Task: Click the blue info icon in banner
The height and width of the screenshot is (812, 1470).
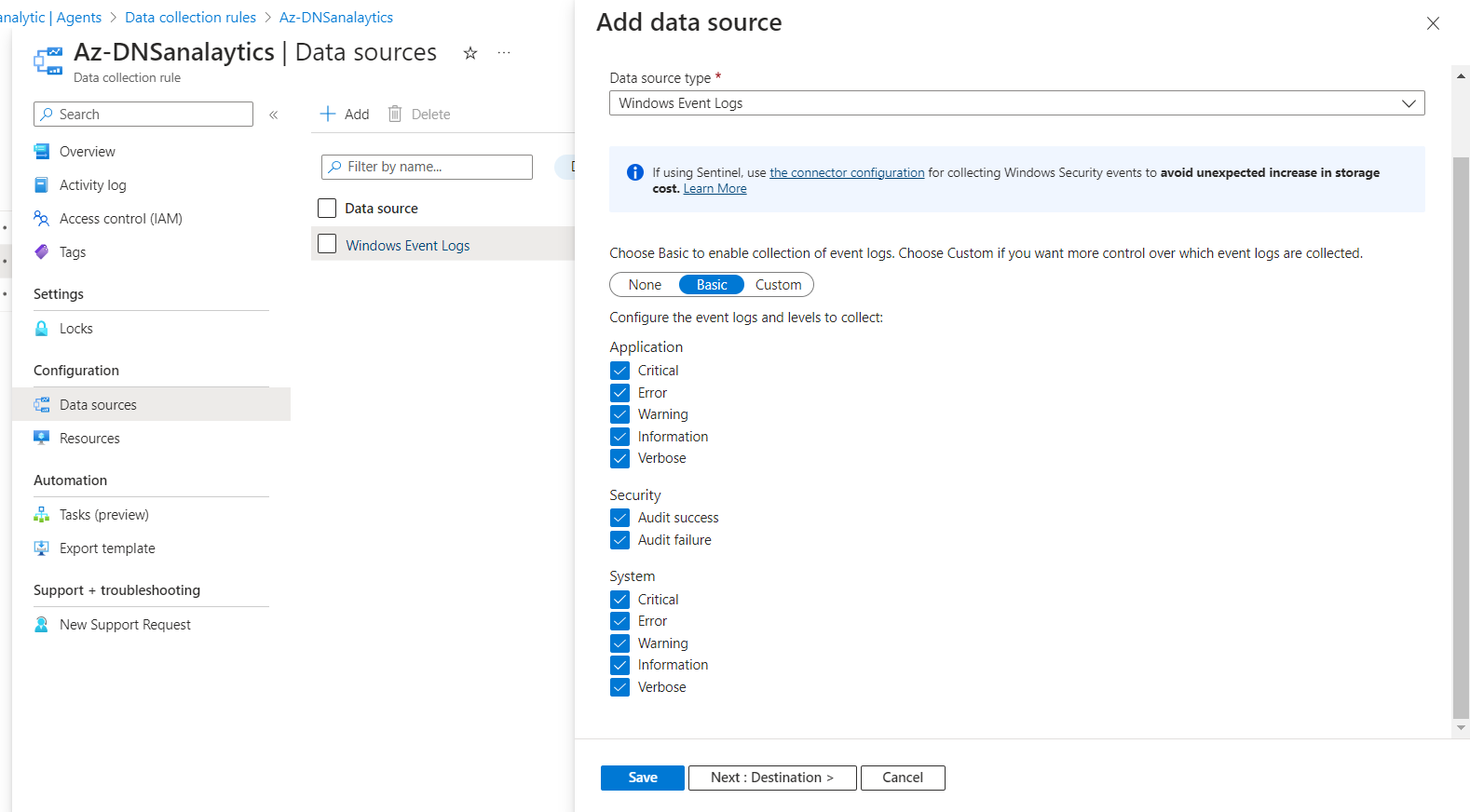Action: pyautogui.click(x=635, y=172)
